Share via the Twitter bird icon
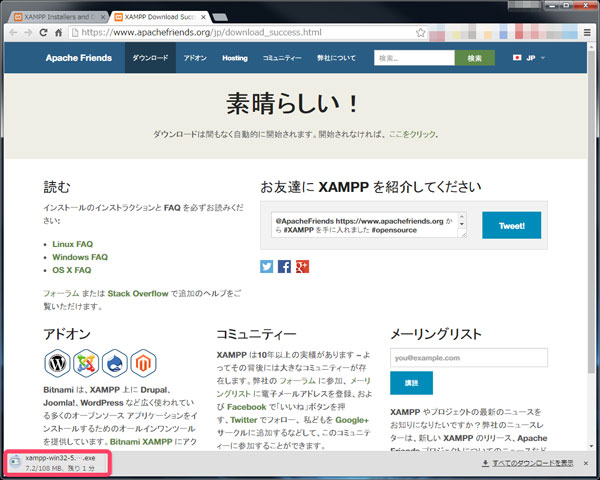The width and height of the screenshot is (600, 480). (x=267, y=266)
